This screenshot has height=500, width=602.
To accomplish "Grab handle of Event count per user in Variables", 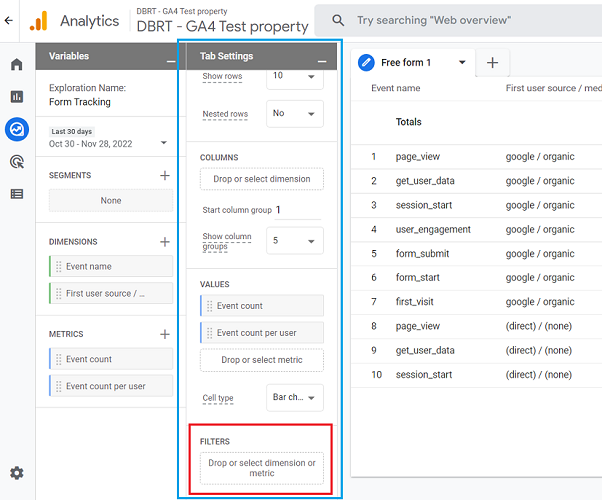I will coord(59,386).
